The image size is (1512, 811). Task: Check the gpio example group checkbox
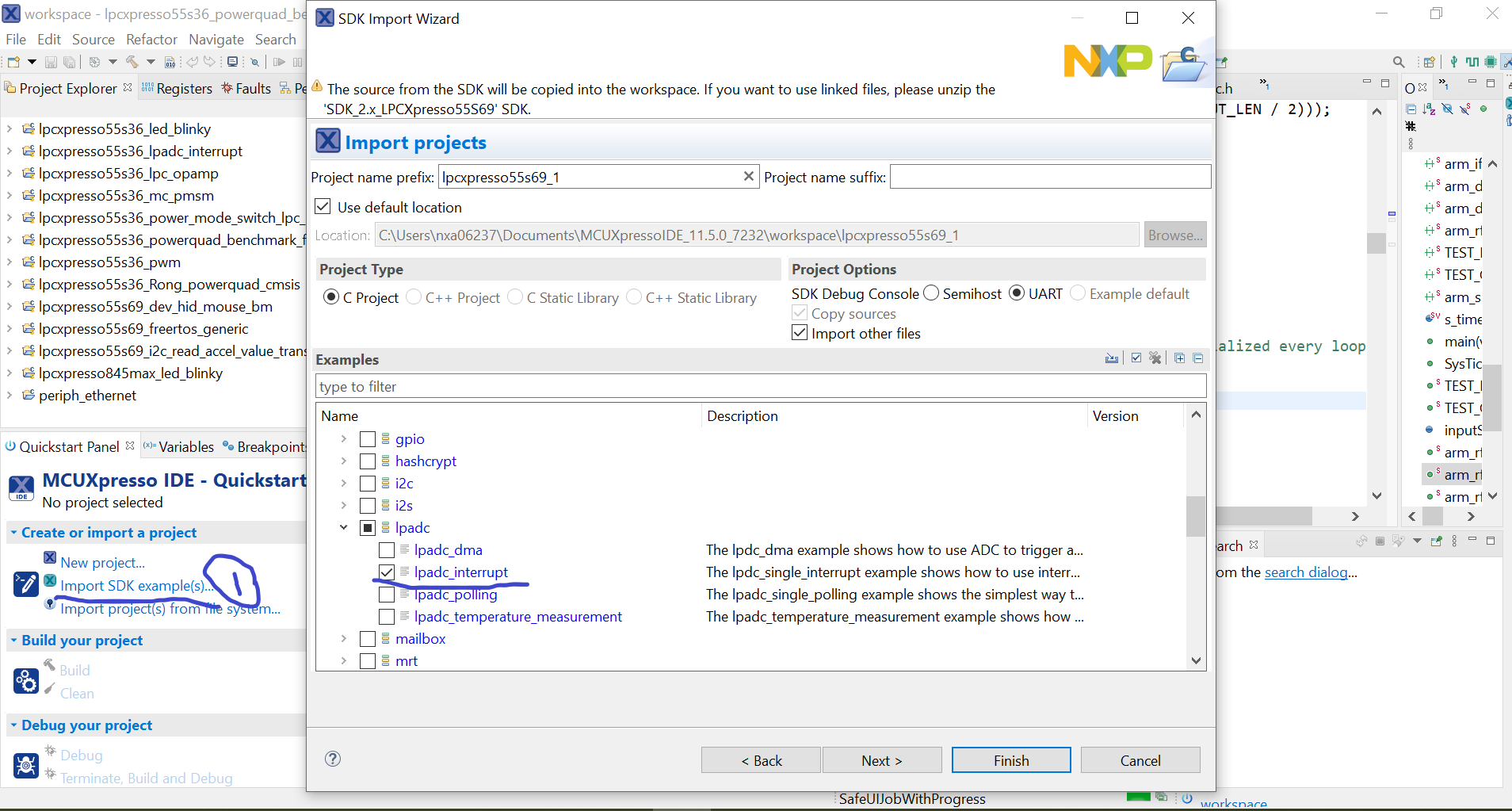point(368,438)
